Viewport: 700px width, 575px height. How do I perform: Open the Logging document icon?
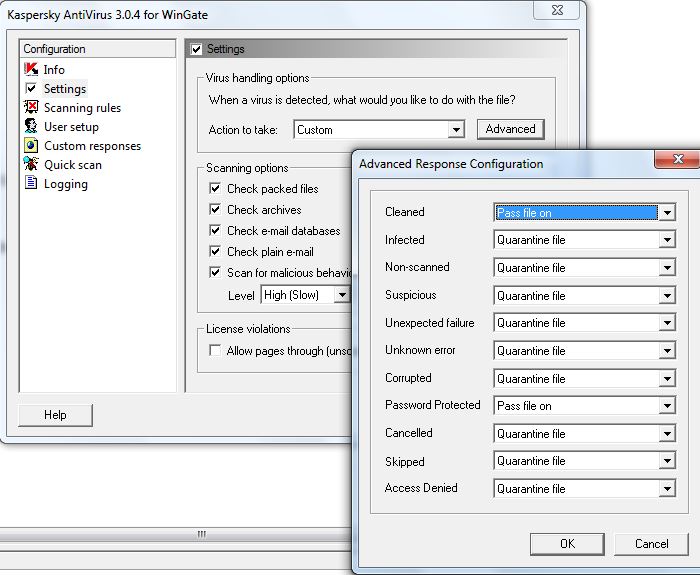pos(31,183)
